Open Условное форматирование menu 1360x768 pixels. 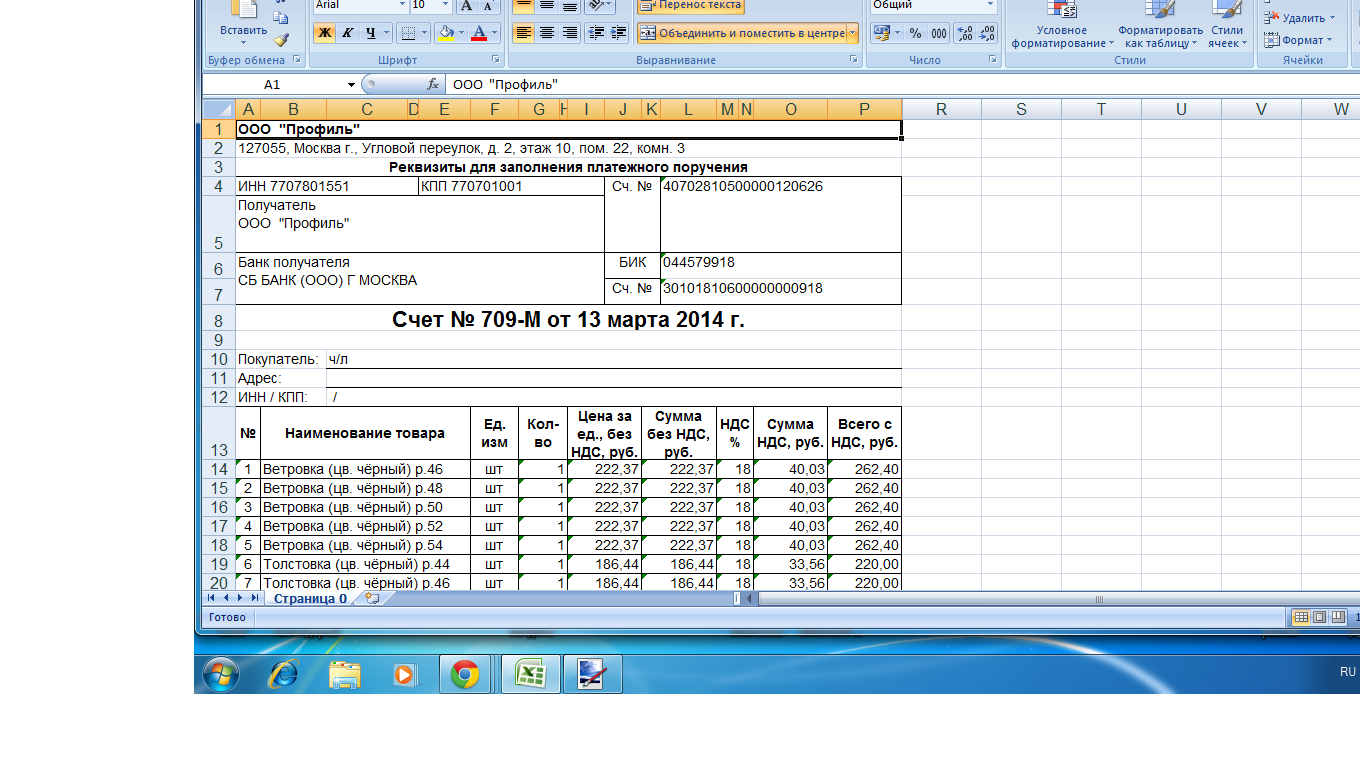click(1062, 24)
